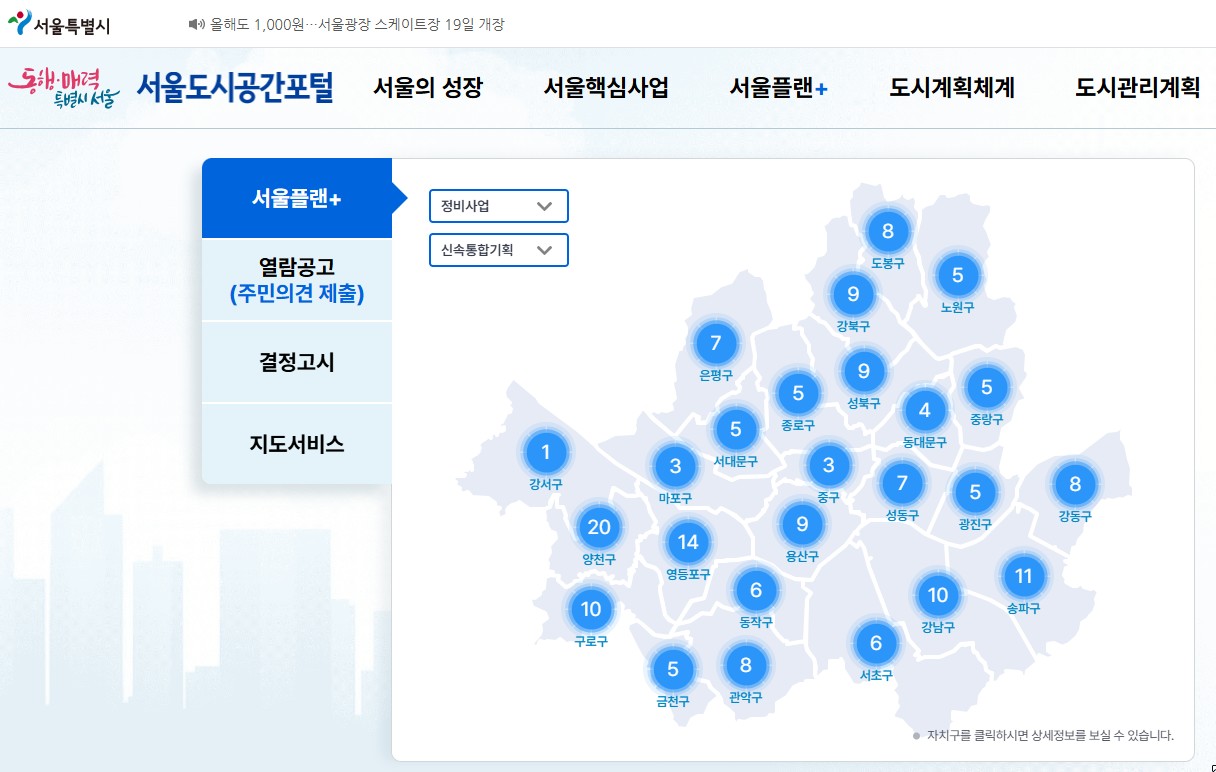1216x772 pixels.
Task: Expand the 정비사업 dropdown
Action: [x=499, y=206]
